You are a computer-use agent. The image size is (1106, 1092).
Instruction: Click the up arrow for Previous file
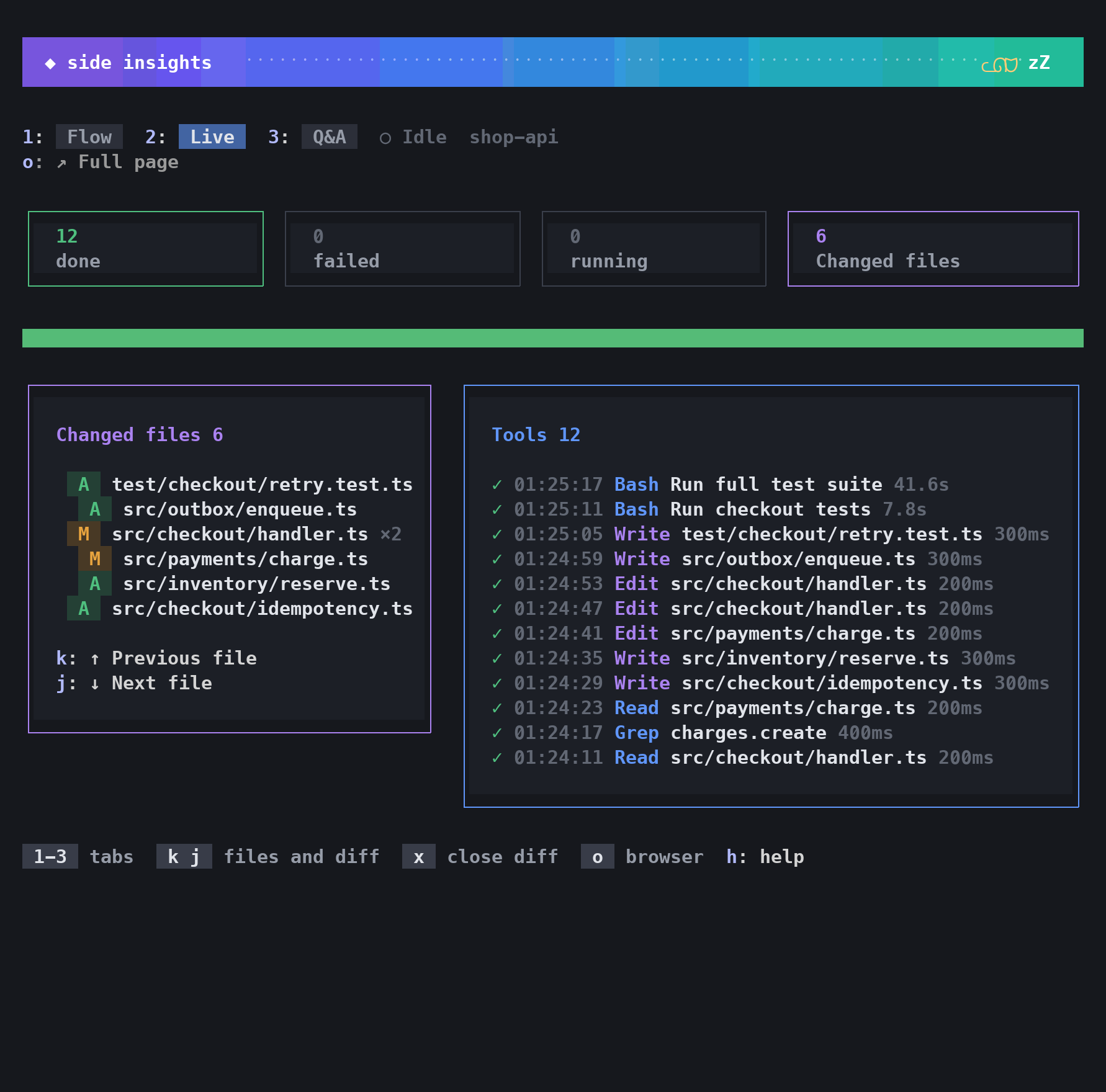(95, 658)
